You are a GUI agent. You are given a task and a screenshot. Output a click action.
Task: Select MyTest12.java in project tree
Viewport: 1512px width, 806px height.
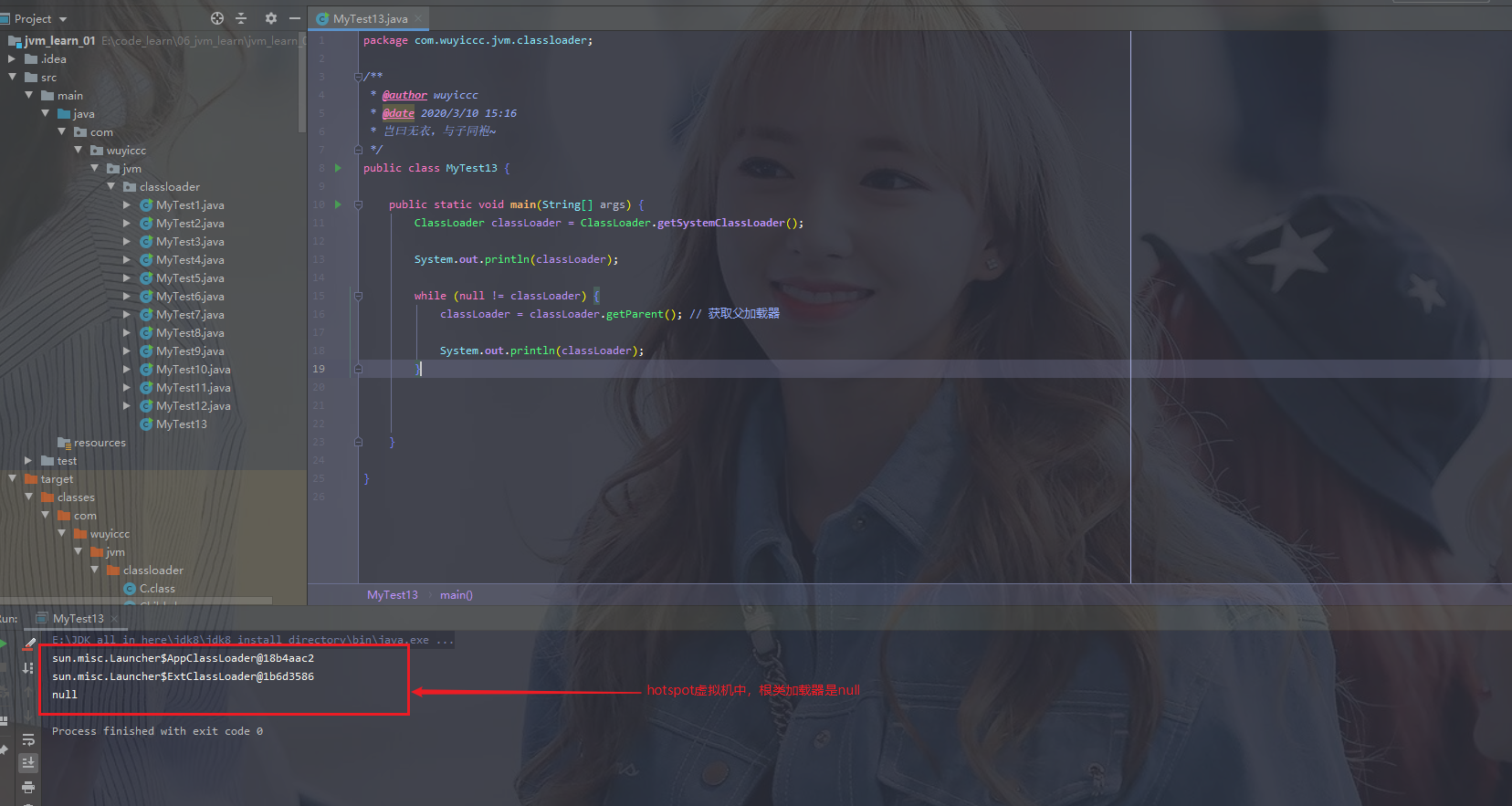194,405
